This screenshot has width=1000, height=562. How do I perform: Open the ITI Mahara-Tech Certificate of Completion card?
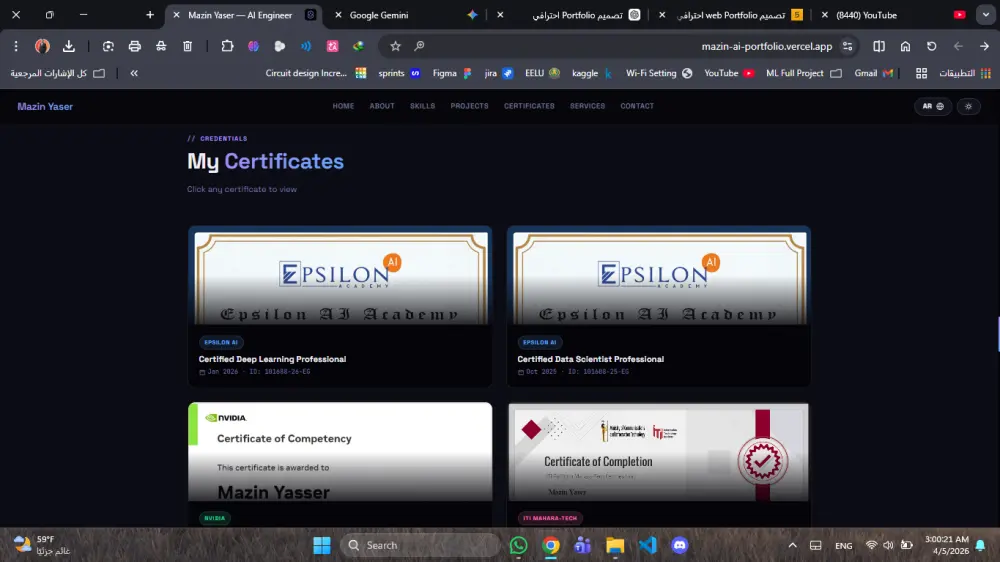pyautogui.click(x=659, y=464)
